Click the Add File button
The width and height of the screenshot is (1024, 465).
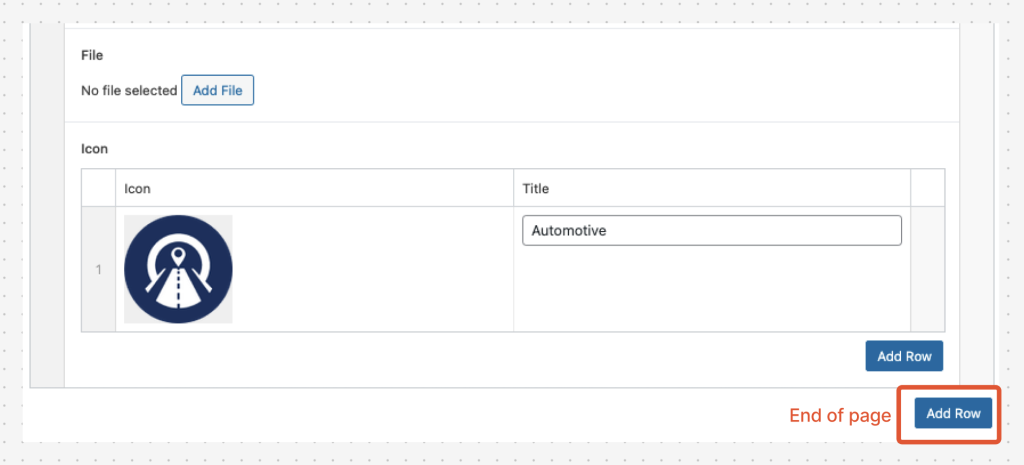(217, 90)
